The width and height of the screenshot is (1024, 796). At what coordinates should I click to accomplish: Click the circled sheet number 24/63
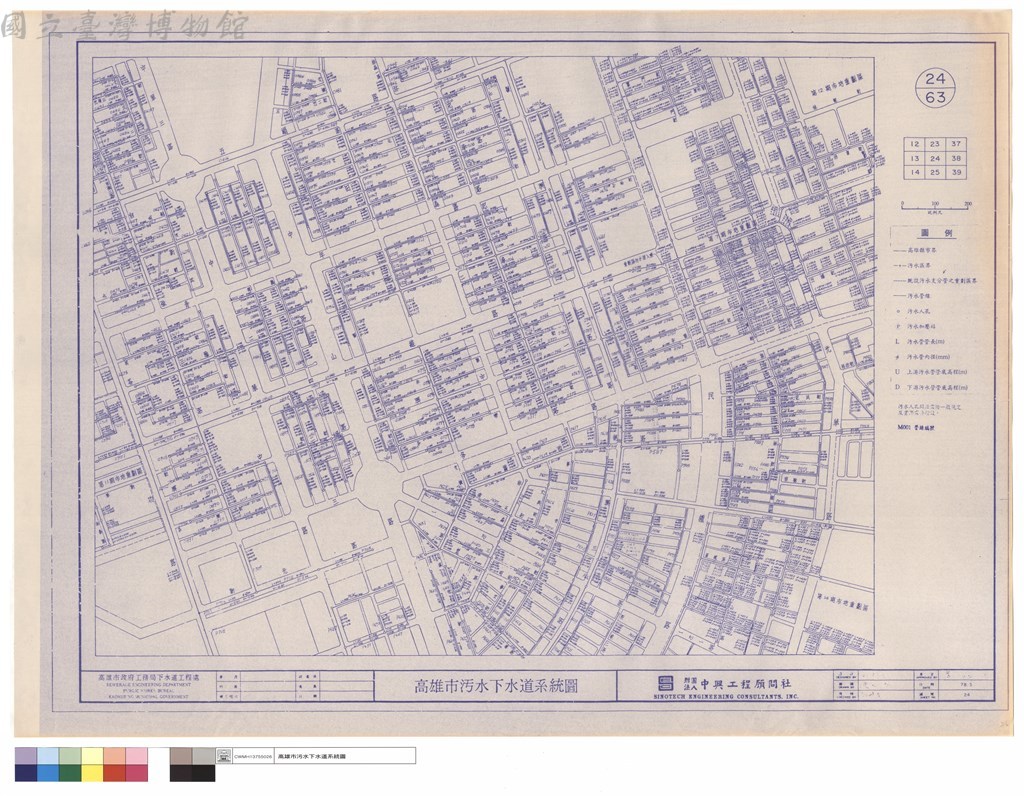tap(935, 88)
